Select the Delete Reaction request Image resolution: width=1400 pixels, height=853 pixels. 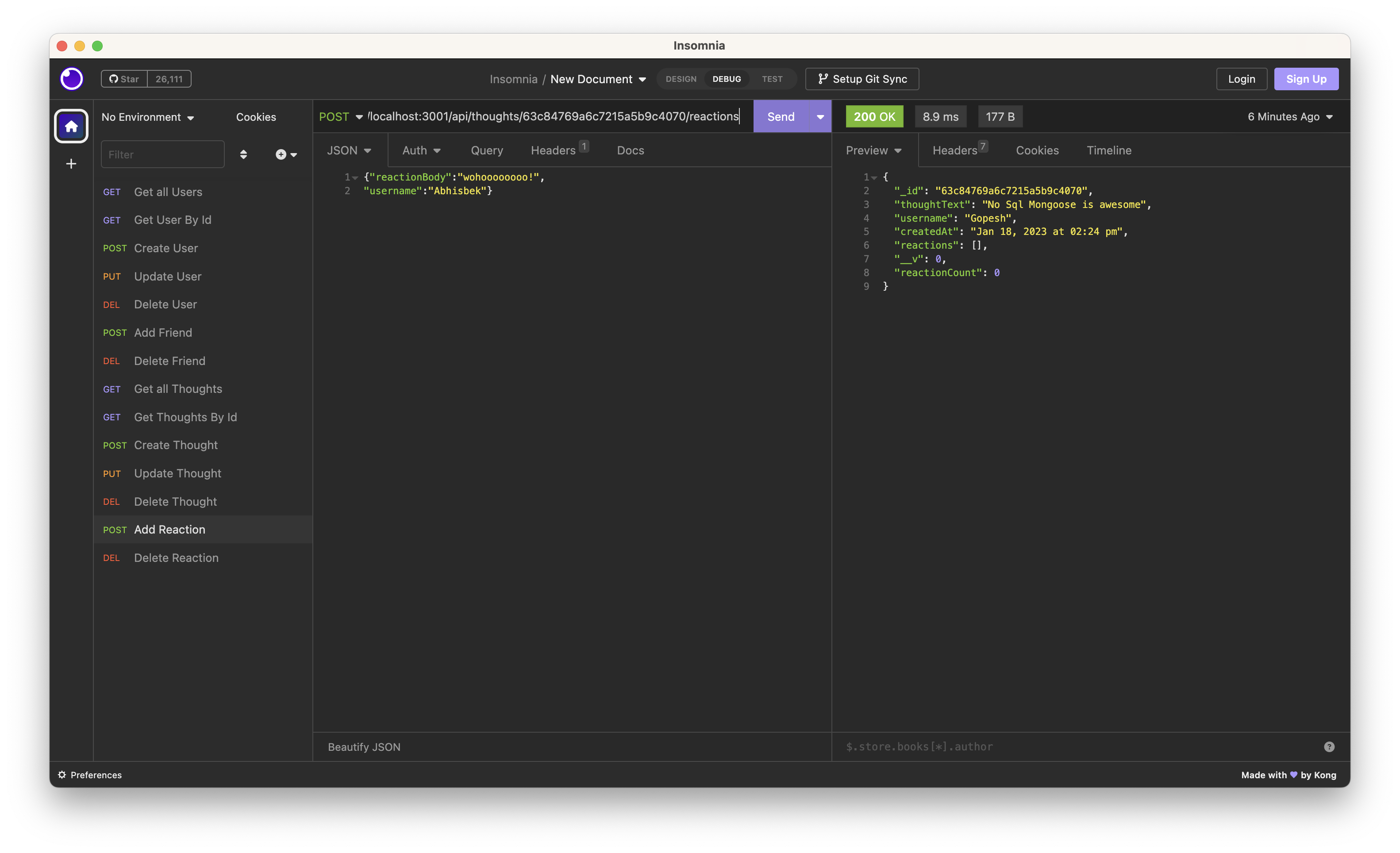pyautogui.click(x=202, y=558)
